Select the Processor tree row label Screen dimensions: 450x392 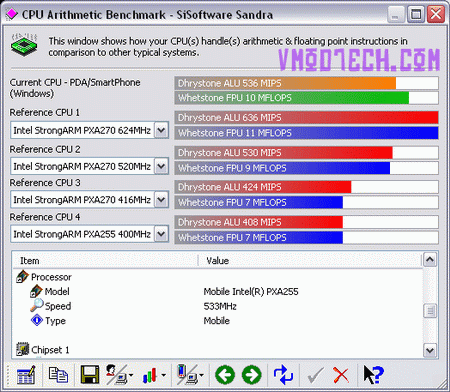51,277
